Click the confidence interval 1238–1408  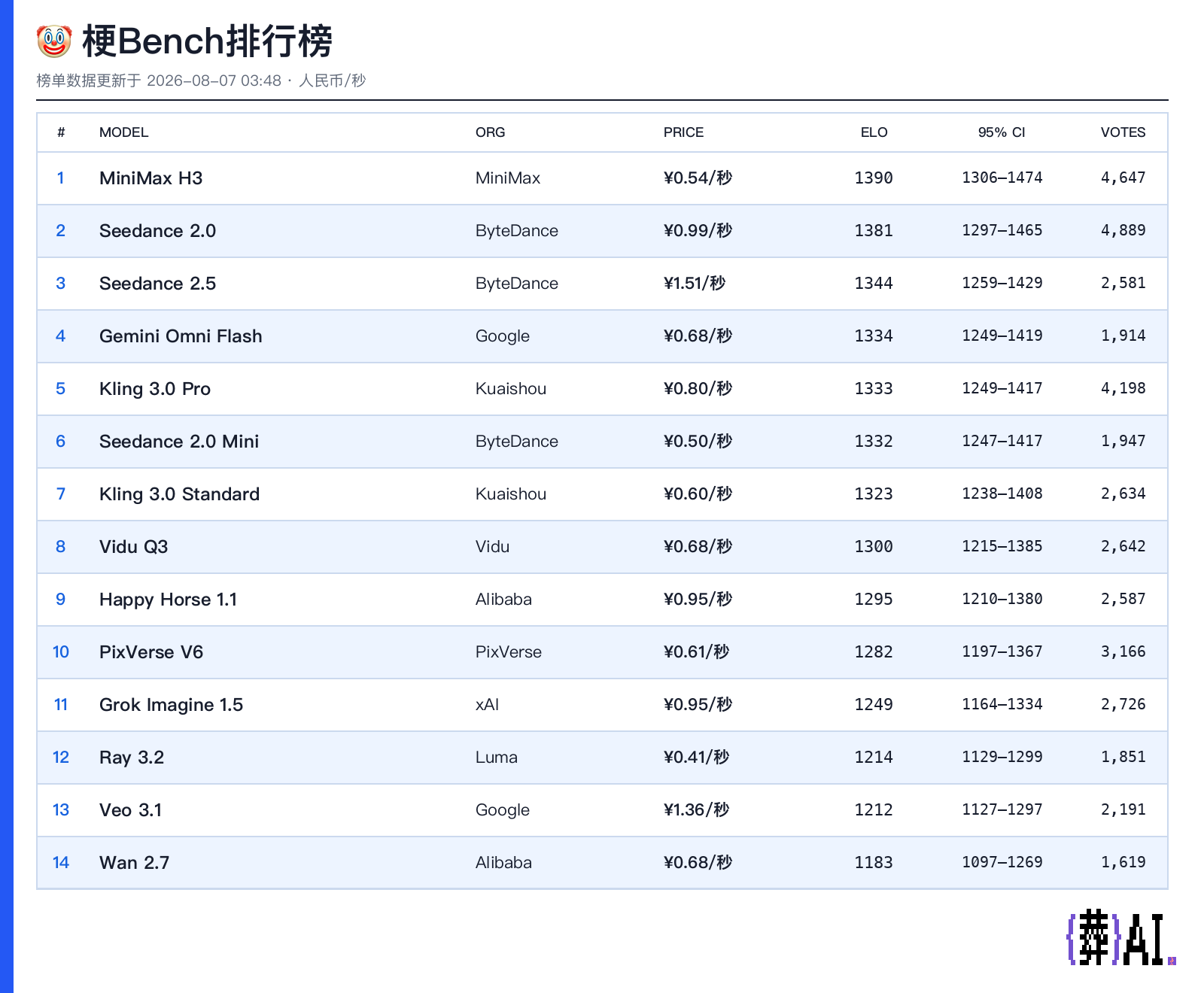(x=1002, y=494)
